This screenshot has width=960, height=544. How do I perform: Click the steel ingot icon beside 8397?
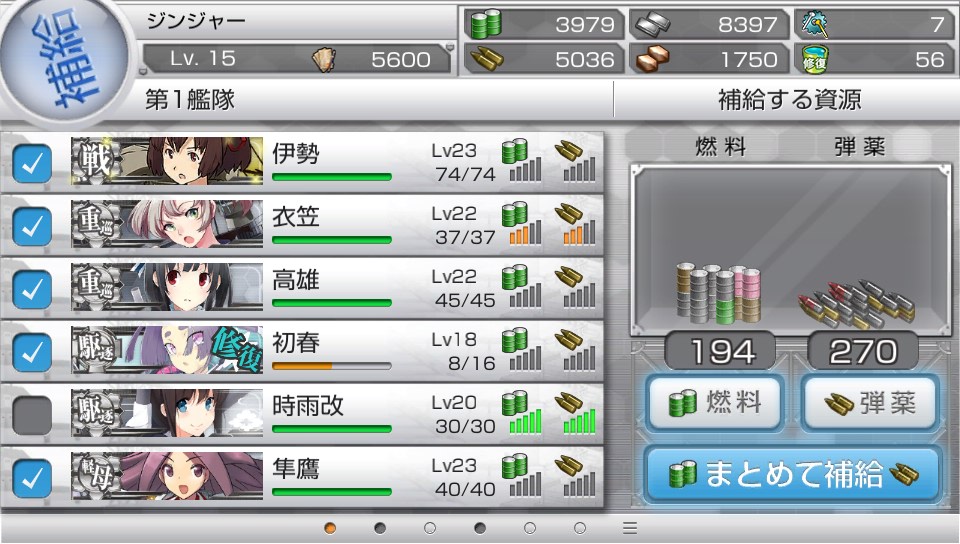[651, 24]
